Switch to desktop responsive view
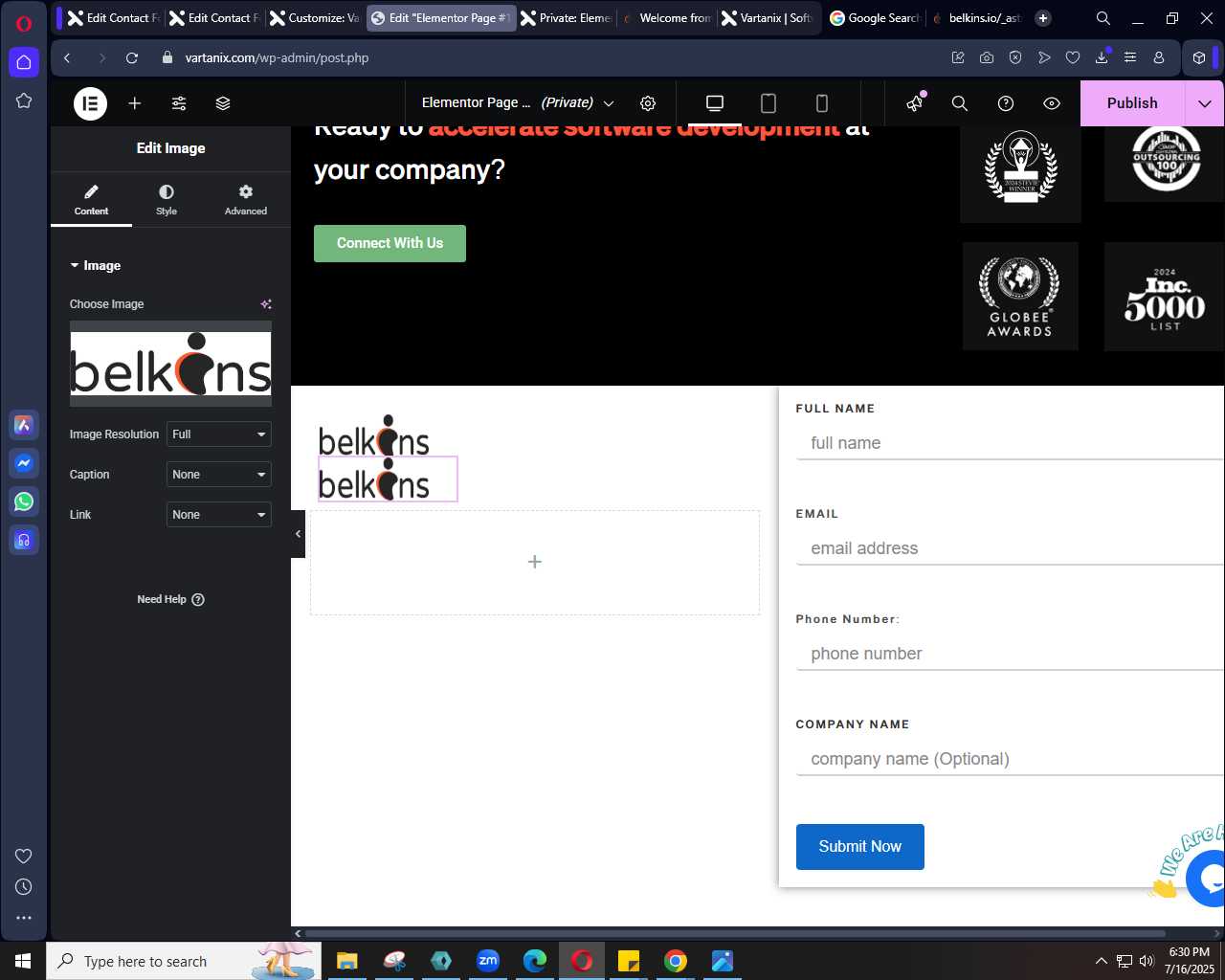The height and width of the screenshot is (980, 1225). (x=715, y=103)
